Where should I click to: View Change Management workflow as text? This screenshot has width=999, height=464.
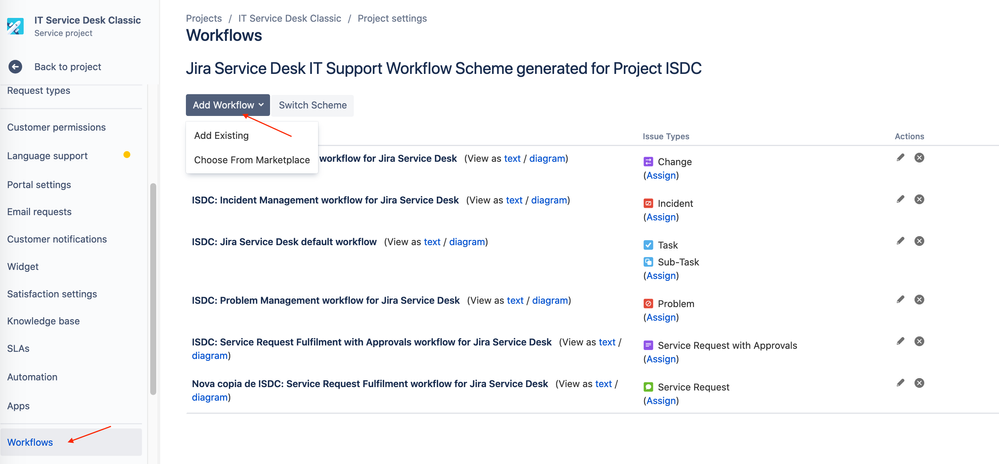[x=512, y=158]
